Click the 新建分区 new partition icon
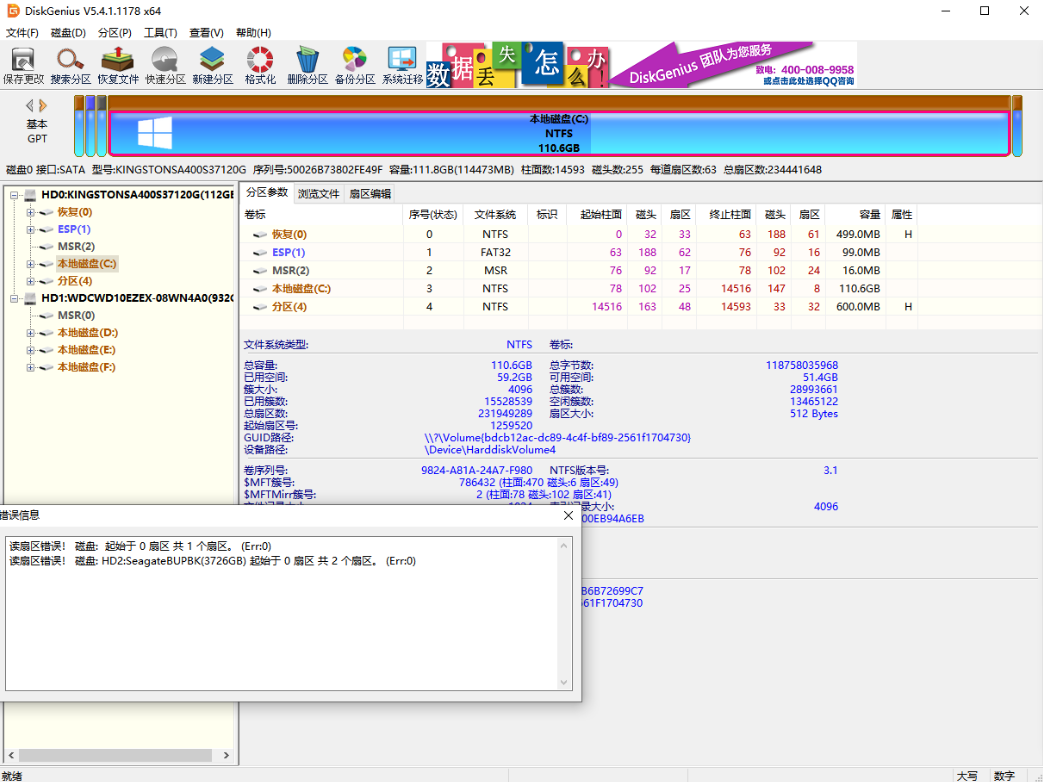This screenshot has width=1043, height=782. [x=213, y=65]
